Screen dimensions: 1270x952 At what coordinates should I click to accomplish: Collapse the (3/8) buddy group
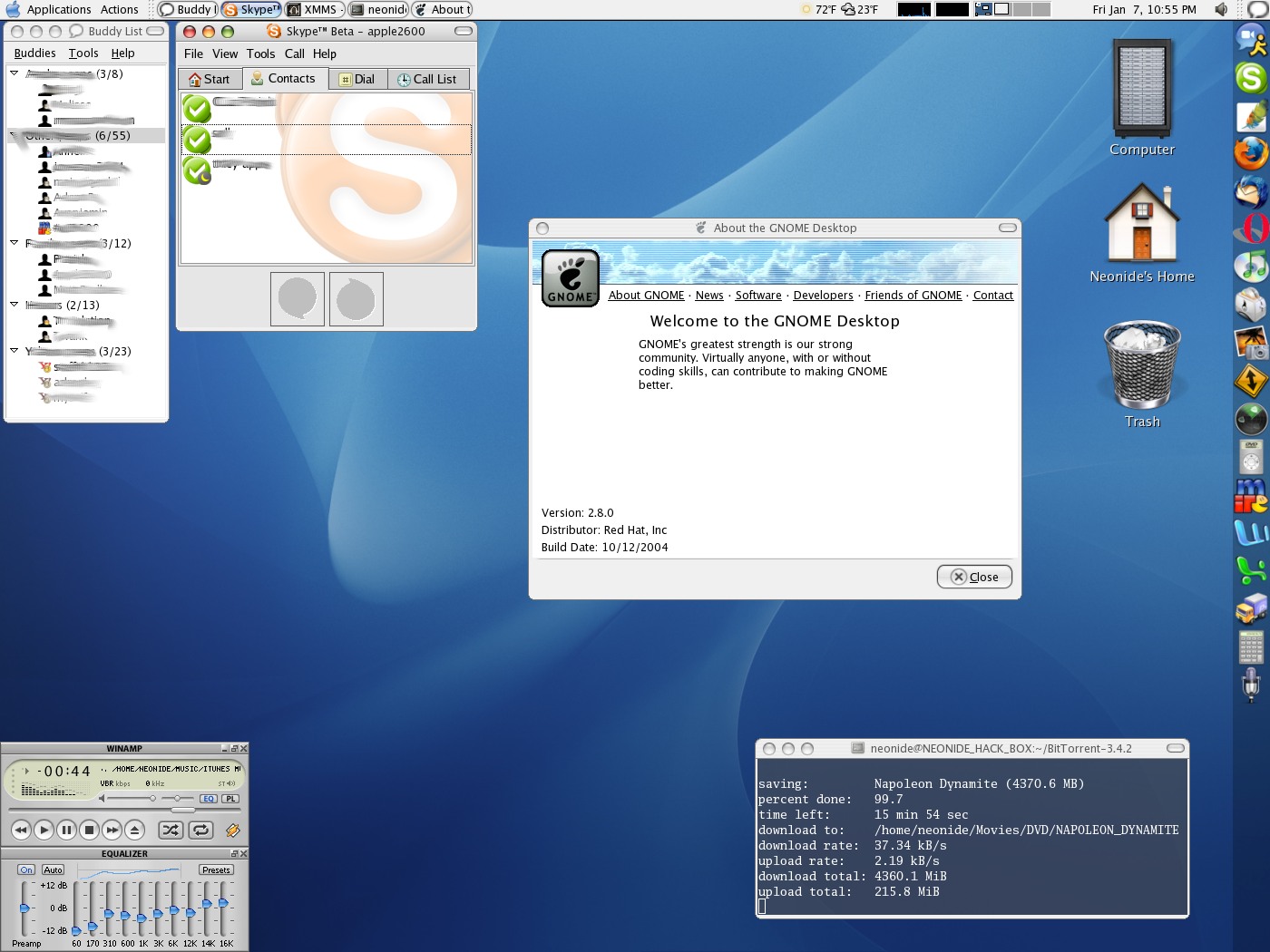click(14, 73)
